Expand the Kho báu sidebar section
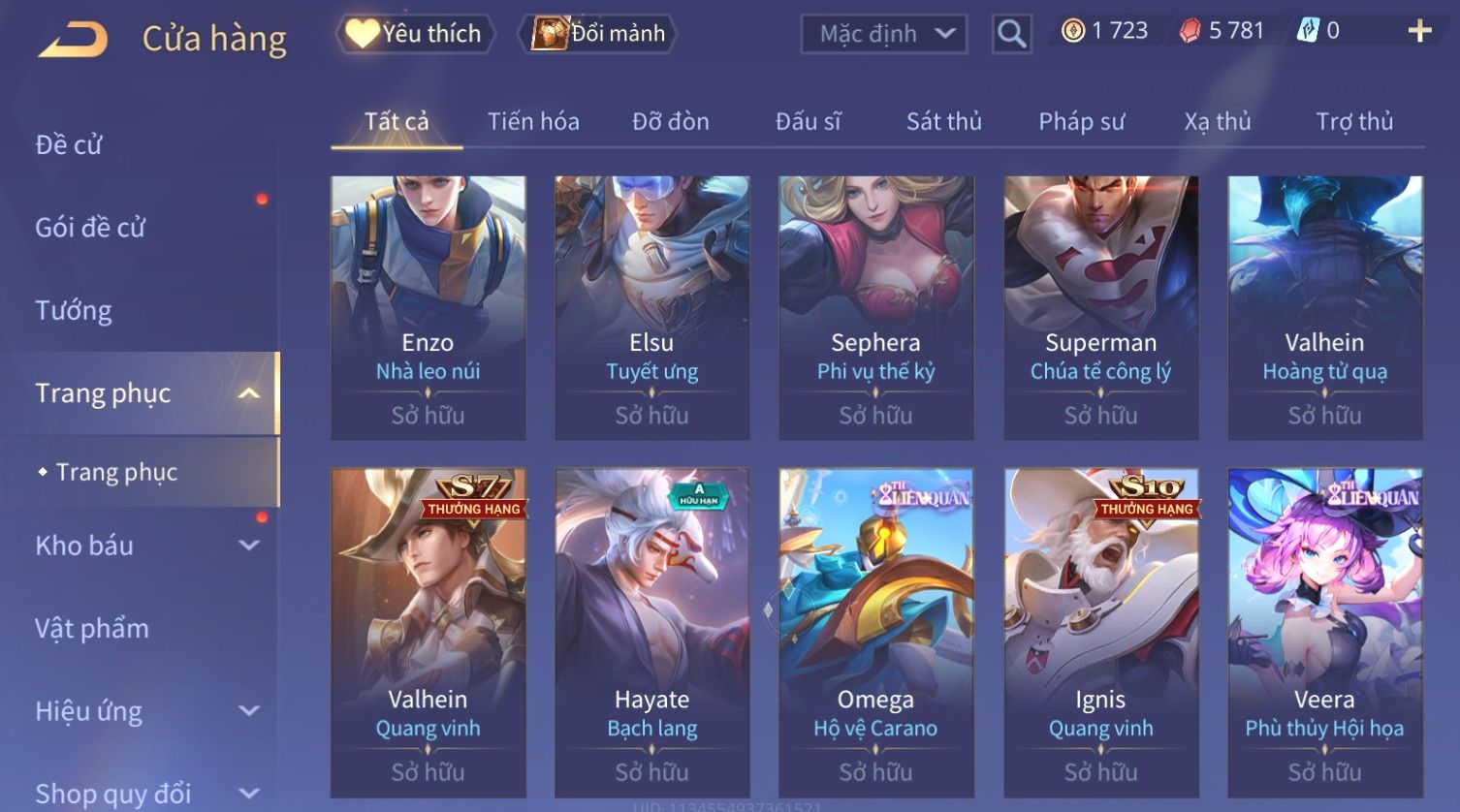This screenshot has height=812, width=1460. (249, 546)
